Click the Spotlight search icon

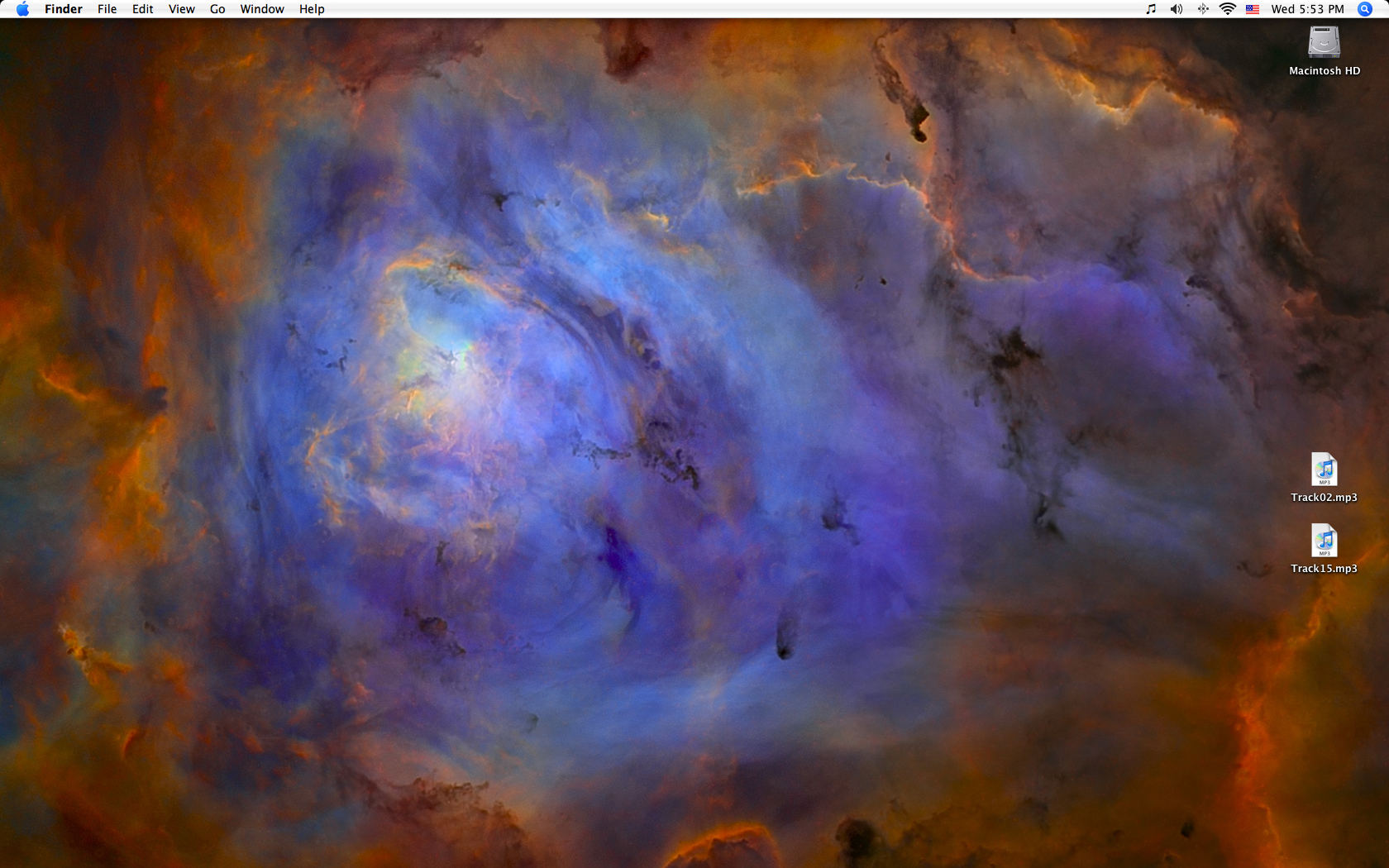pos(1365,9)
